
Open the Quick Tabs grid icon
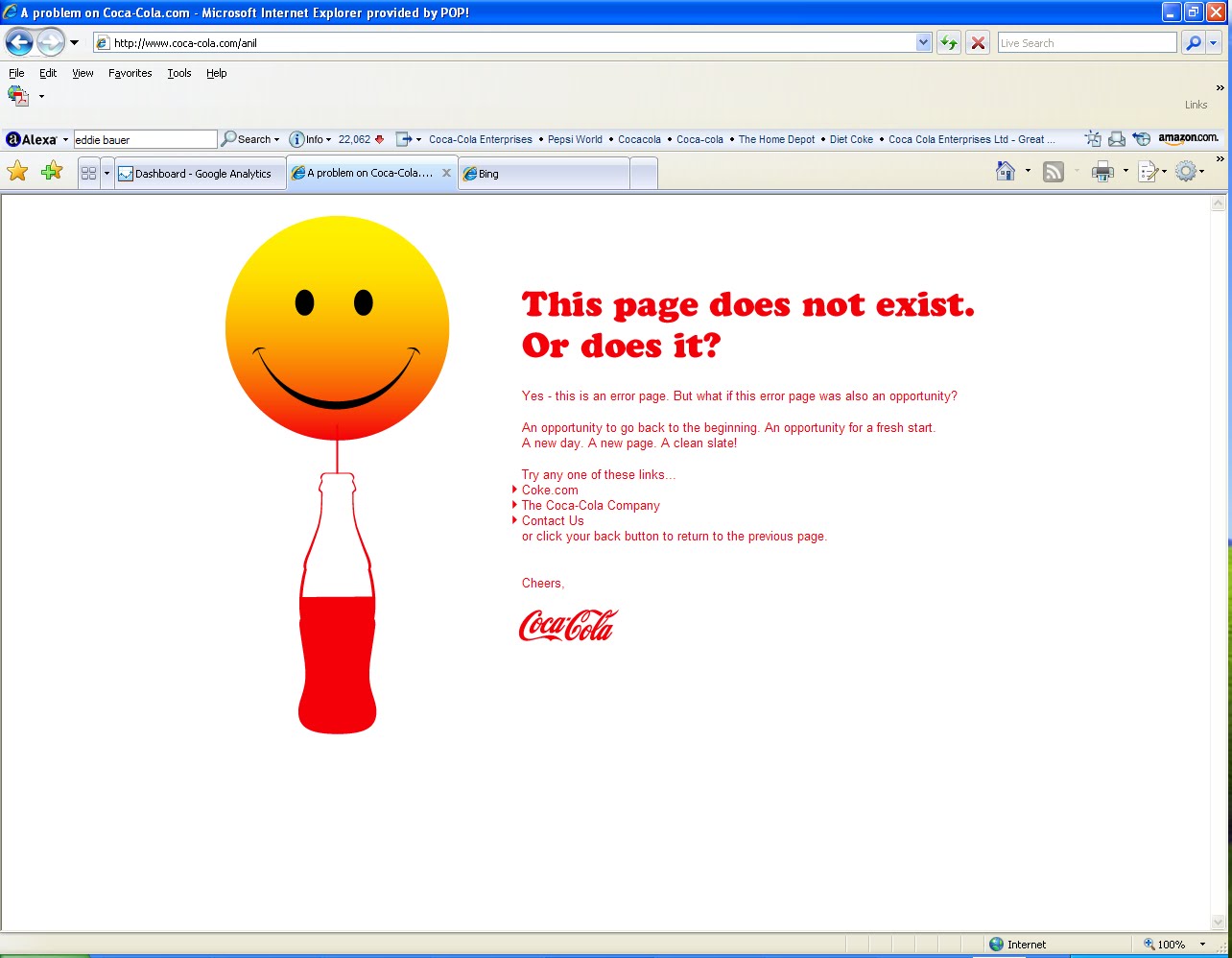[87, 171]
